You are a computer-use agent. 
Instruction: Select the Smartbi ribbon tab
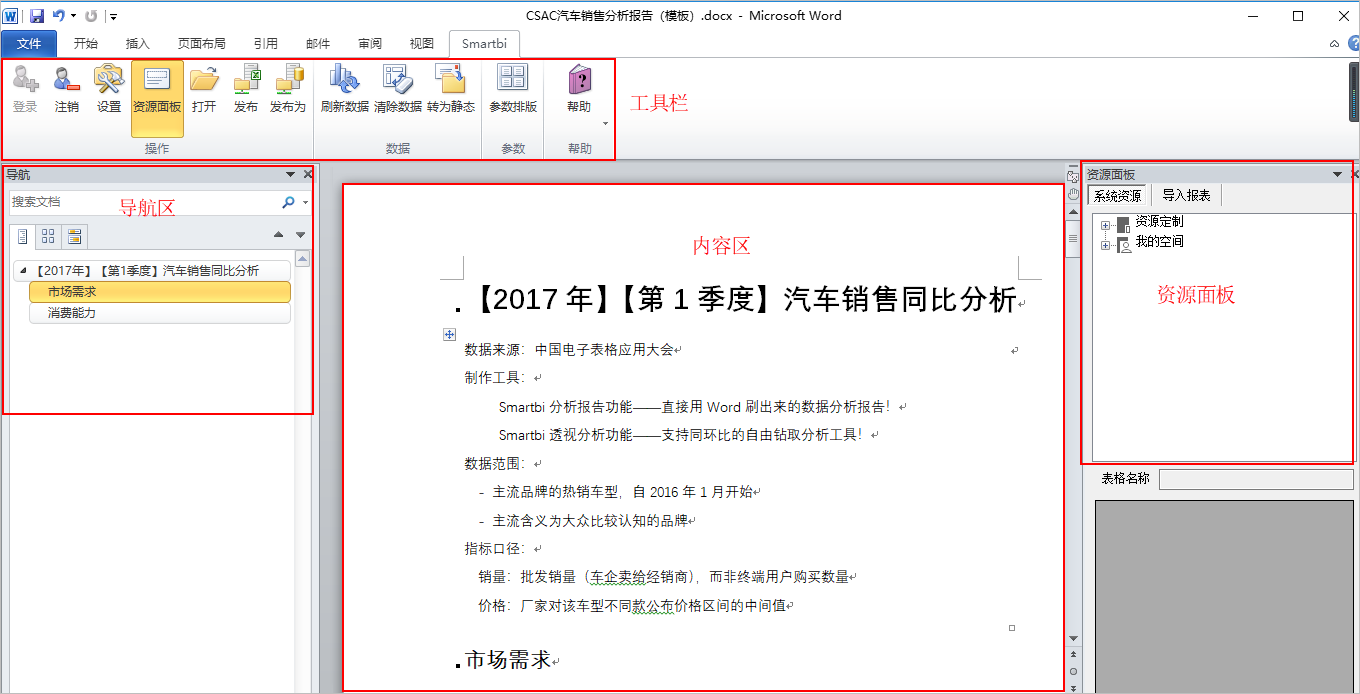point(485,44)
